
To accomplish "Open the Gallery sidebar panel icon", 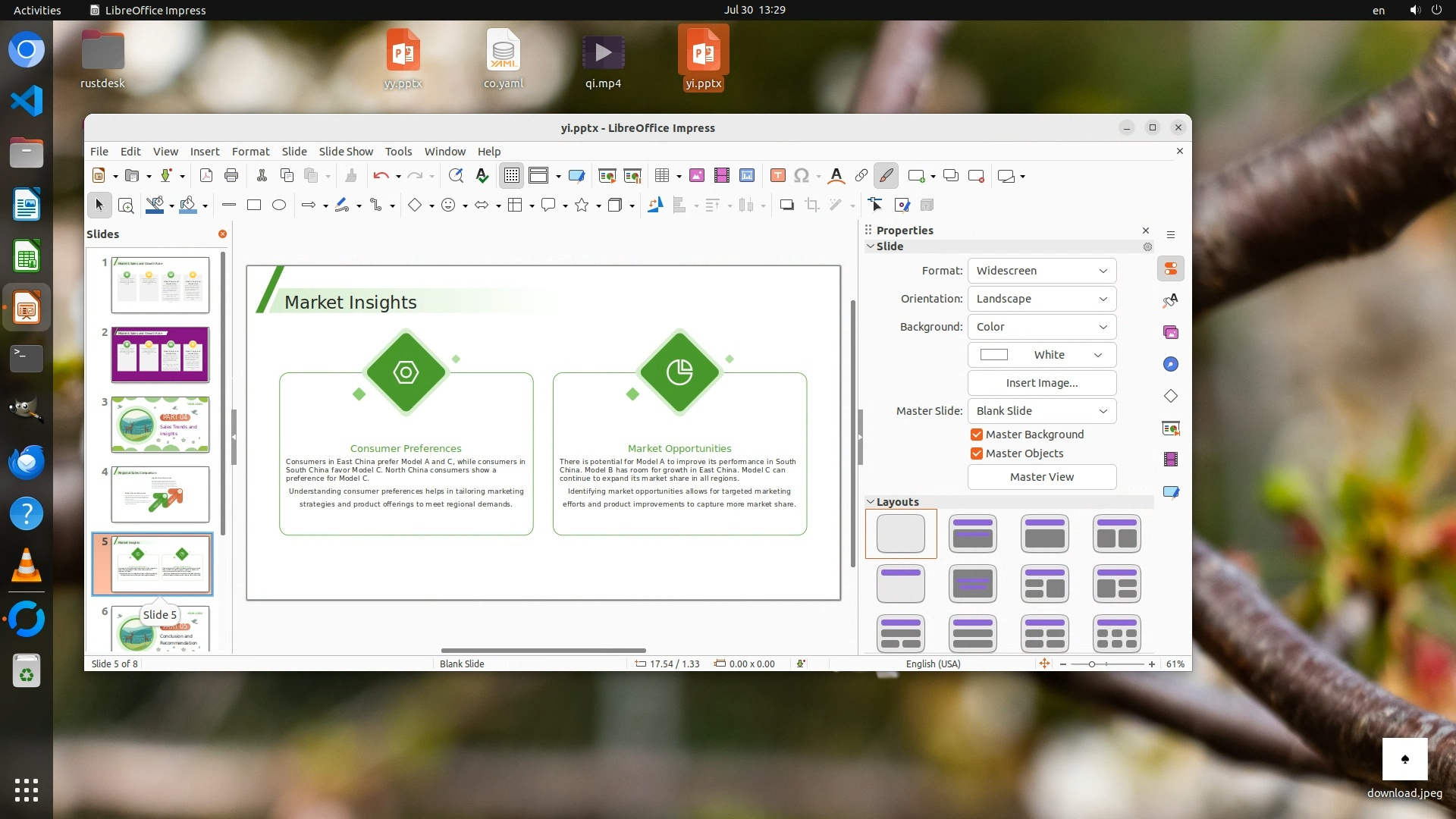I will (x=1171, y=332).
